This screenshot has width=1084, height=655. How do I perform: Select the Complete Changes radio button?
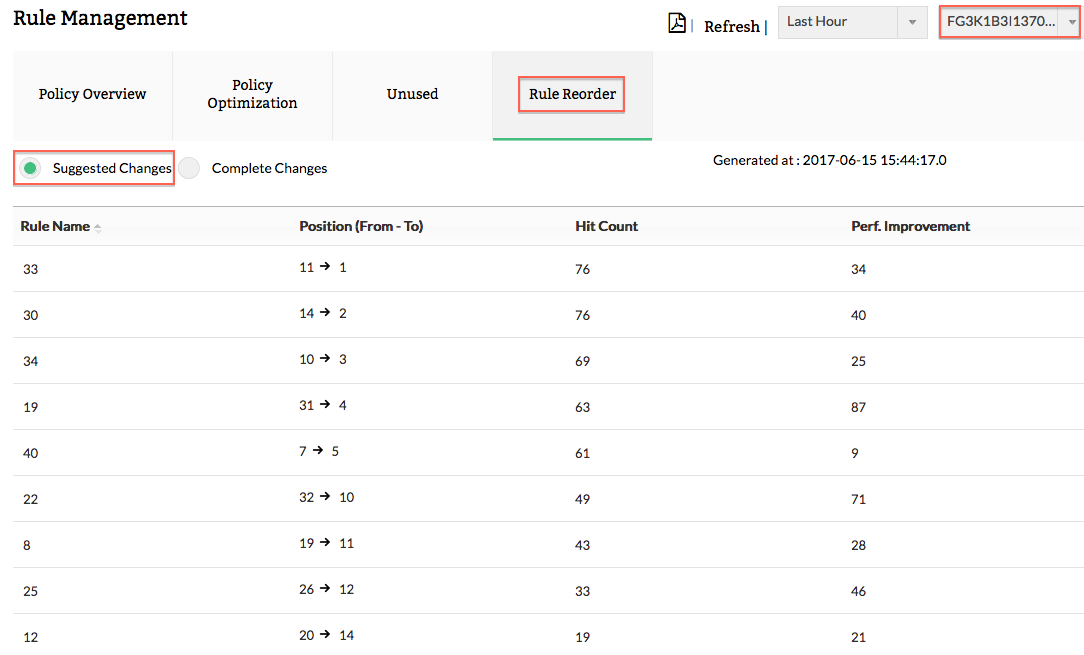click(x=189, y=168)
